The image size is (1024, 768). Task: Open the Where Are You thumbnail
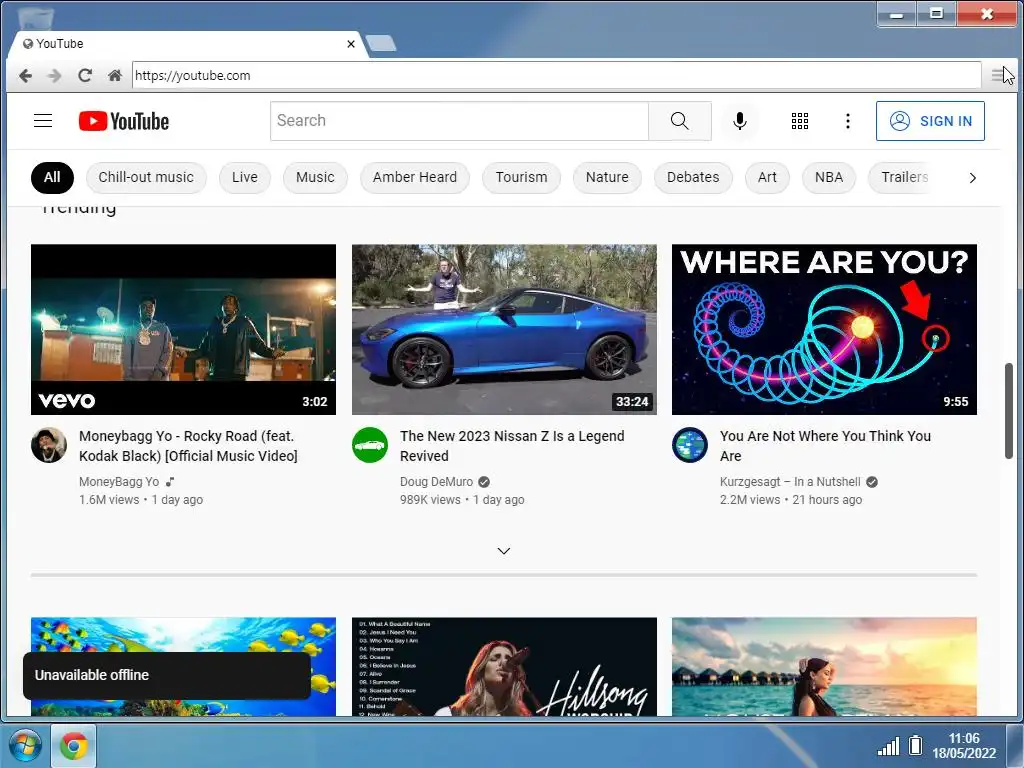(x=824, y=330)
